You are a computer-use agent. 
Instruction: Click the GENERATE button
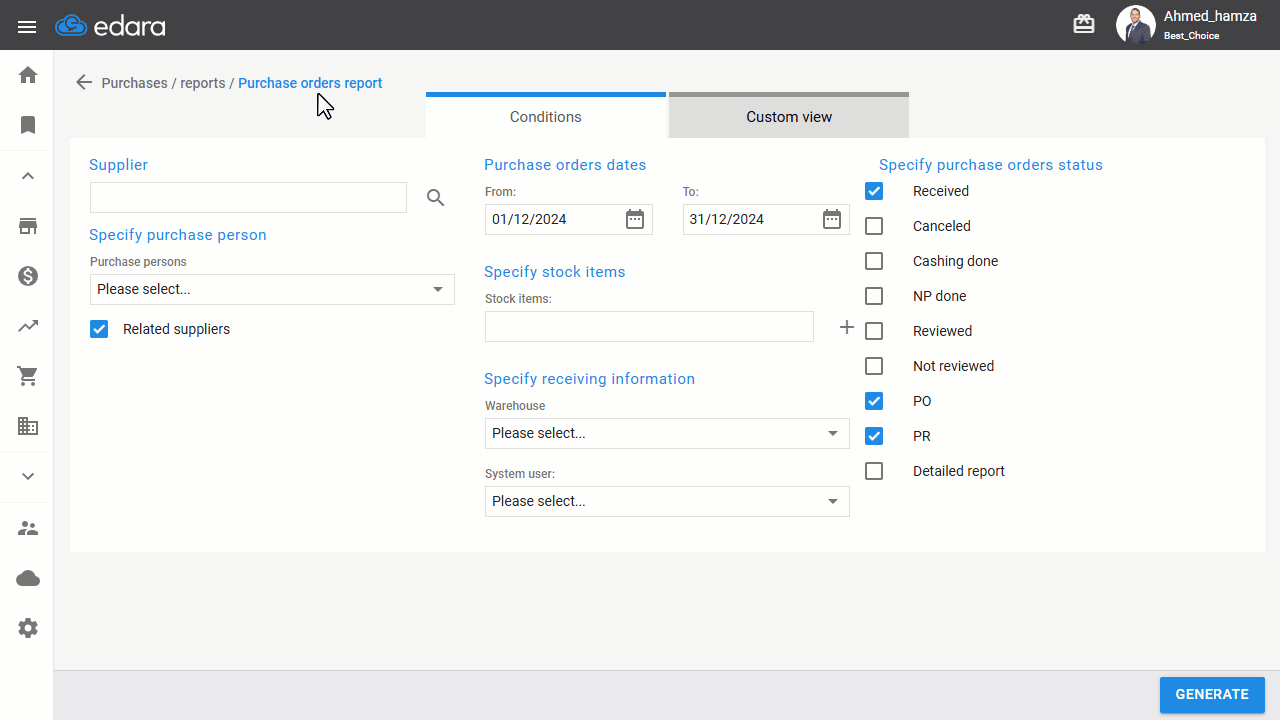[1212, 695]
